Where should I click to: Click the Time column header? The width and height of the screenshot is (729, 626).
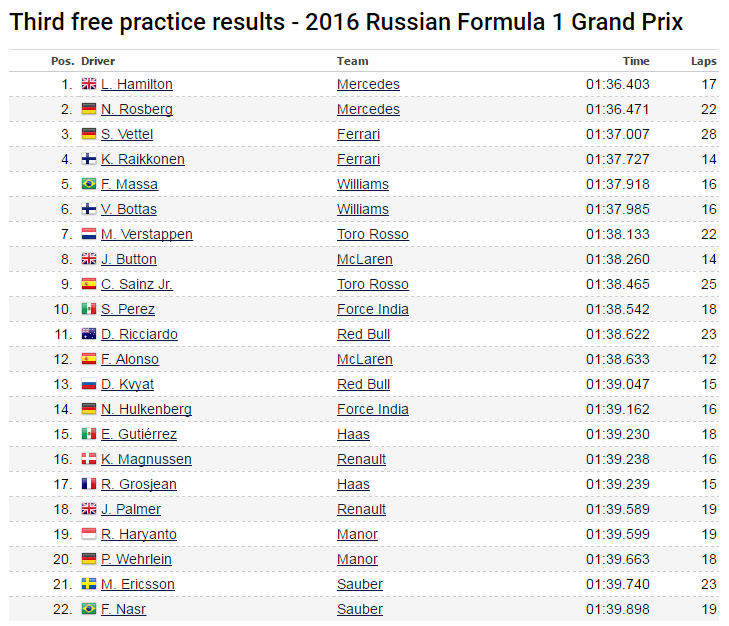pyautogui.click(x=635, y=61)
